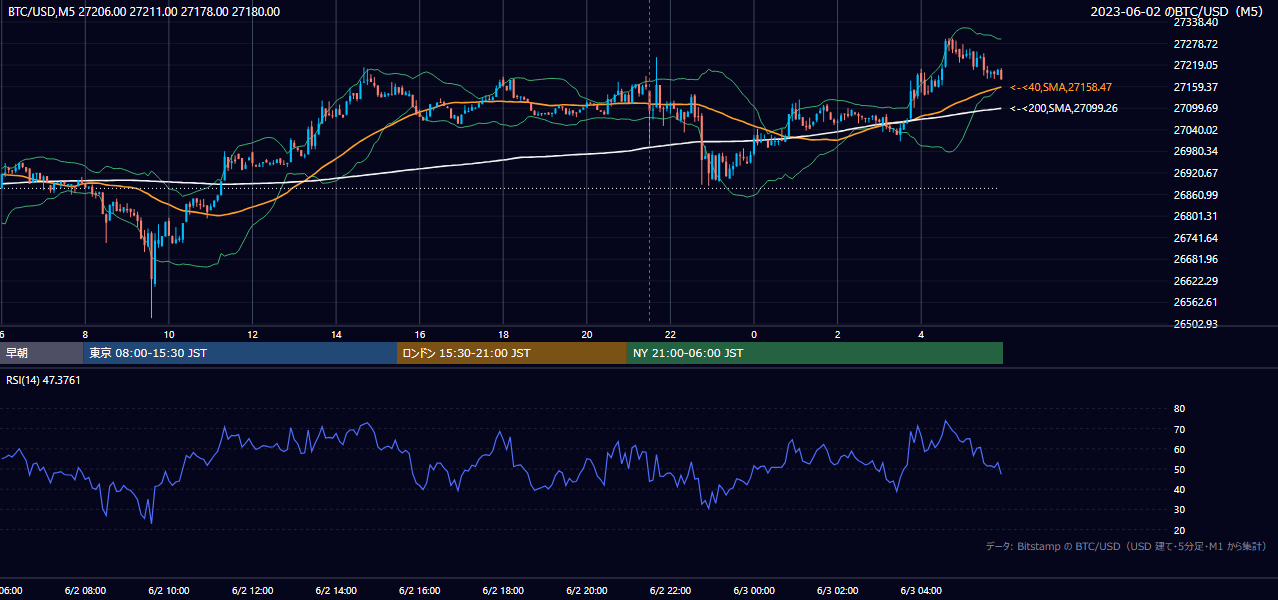1278x600 pixels.
Task: Click the 6/2 18:00 date axis label
Action: pyautogui.click(x=503, y=591)
